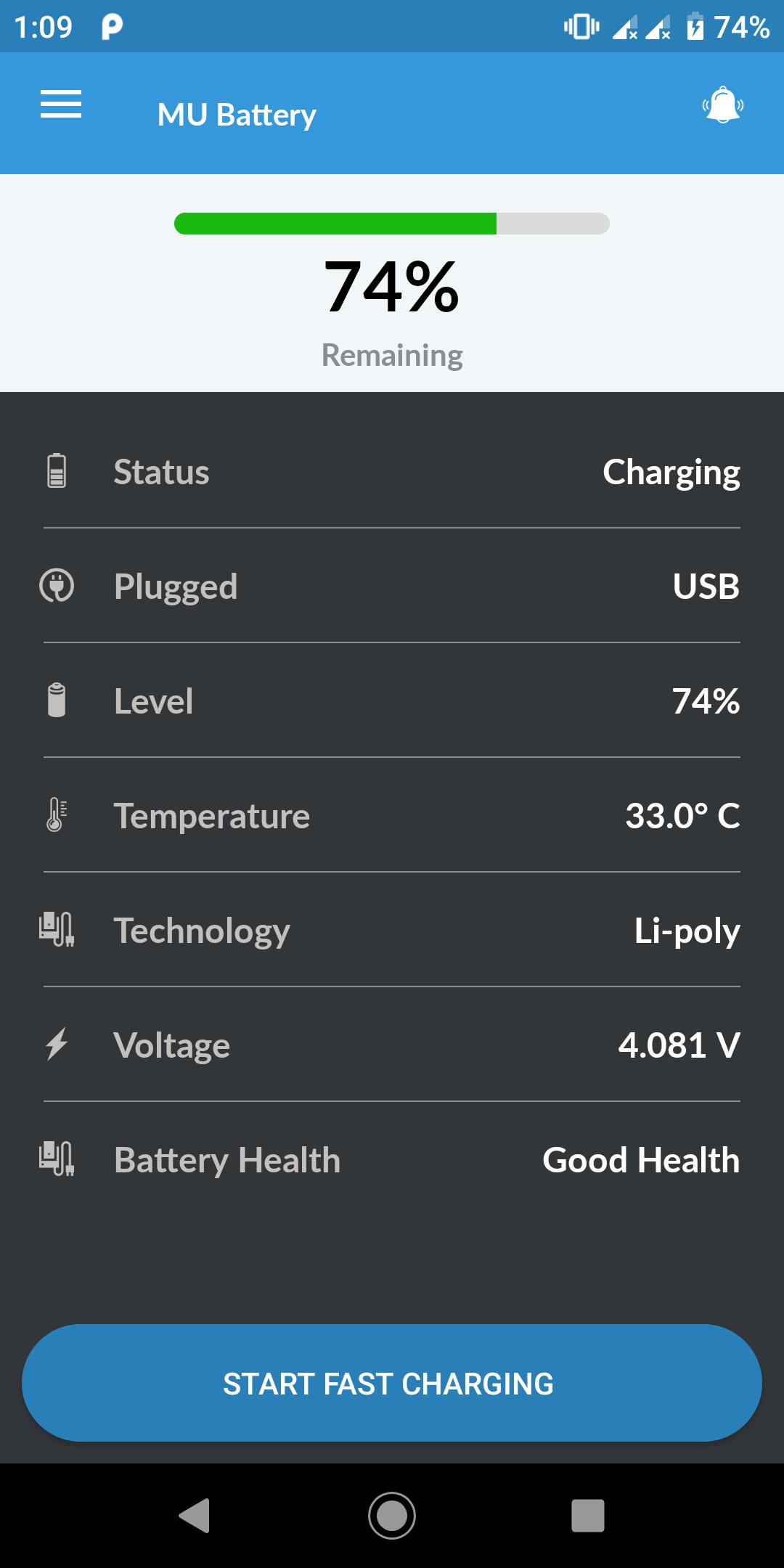
Task: Open the hamburger navigation menu
Action: [61, 105]
